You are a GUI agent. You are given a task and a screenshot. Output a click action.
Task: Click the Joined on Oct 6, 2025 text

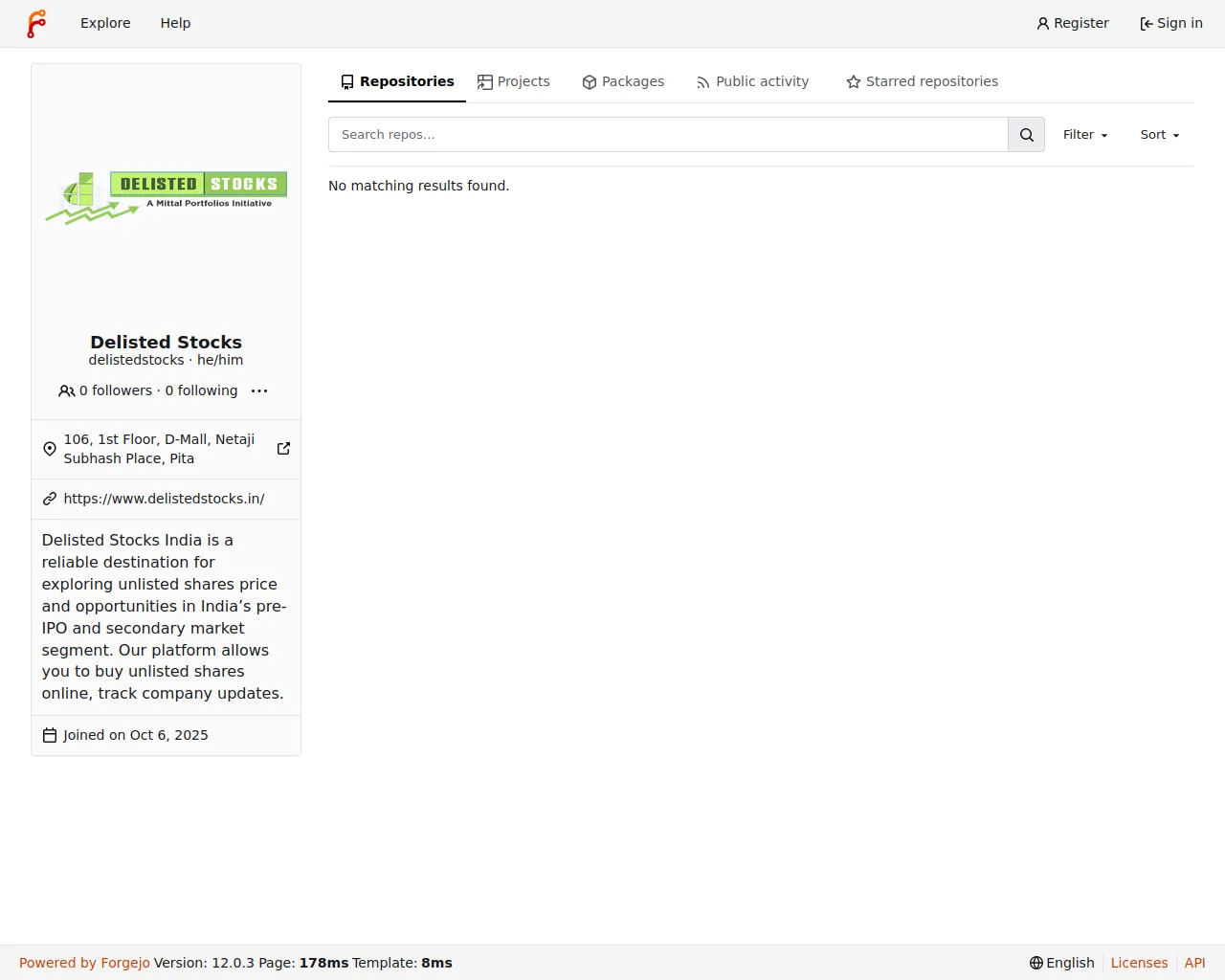point(135,735)
